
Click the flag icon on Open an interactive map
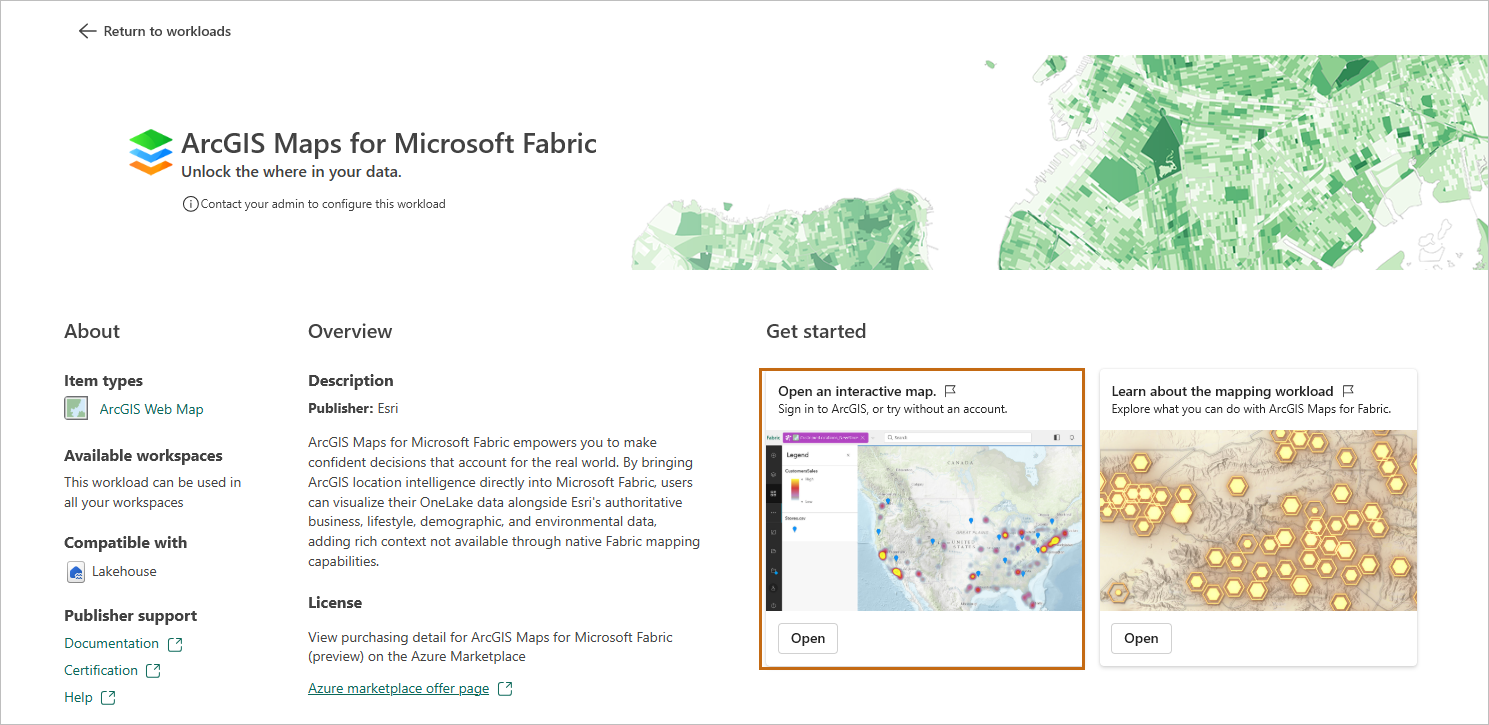pos(951,391)
